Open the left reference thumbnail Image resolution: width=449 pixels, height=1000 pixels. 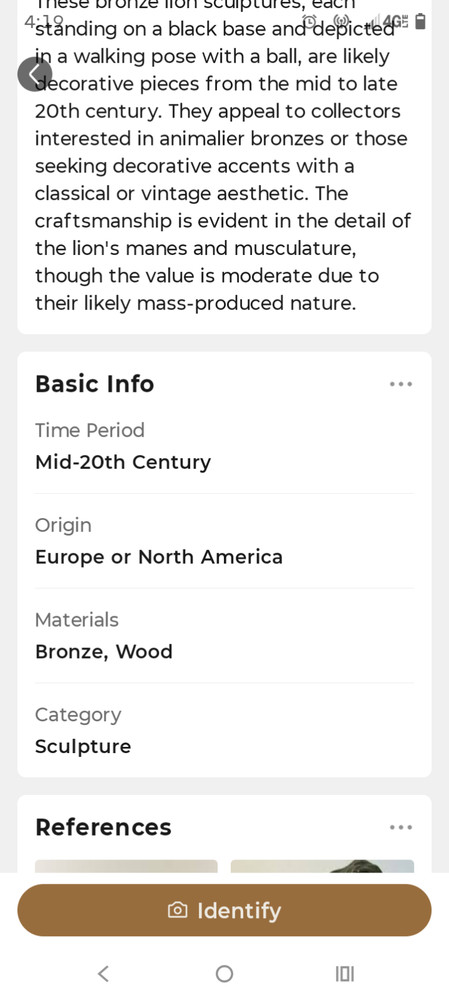pos(126,866)
